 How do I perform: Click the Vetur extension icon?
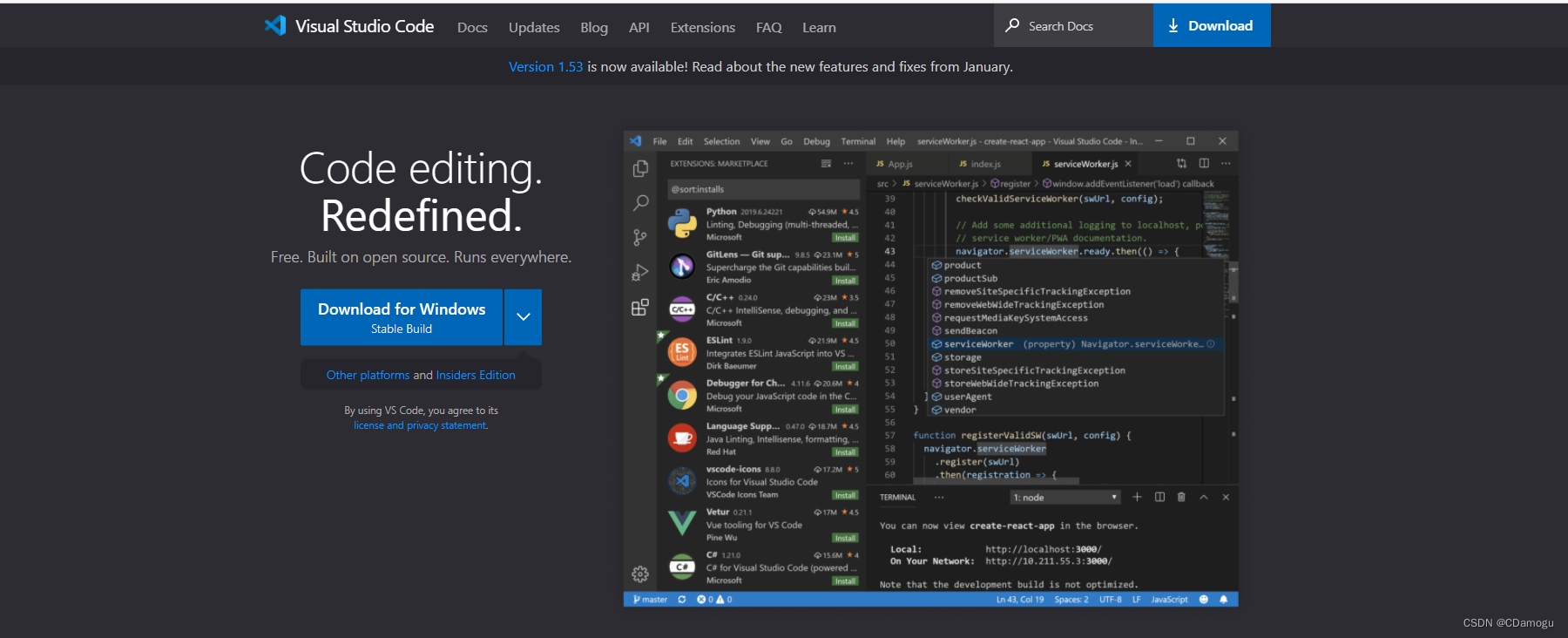(682, 524)
